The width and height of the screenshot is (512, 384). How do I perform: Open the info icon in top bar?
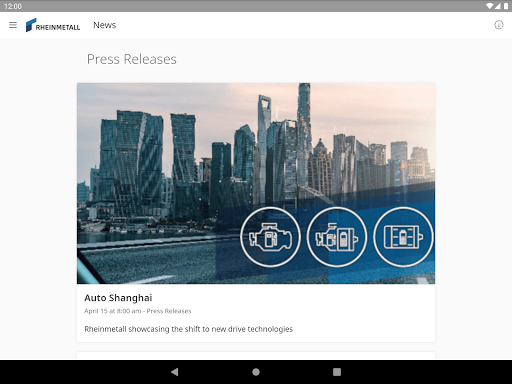point(499,25)
